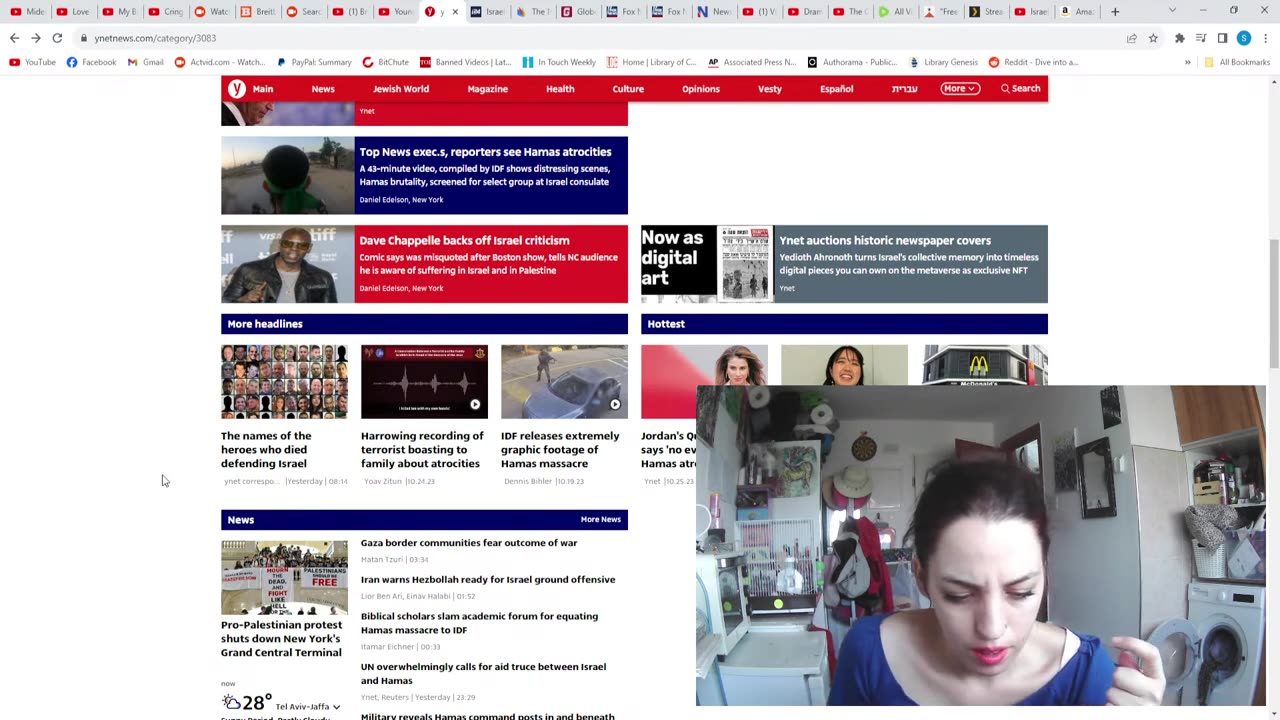The image size is (1280, 720).
Task: Open the Culture section
Action: coord(628,89)
